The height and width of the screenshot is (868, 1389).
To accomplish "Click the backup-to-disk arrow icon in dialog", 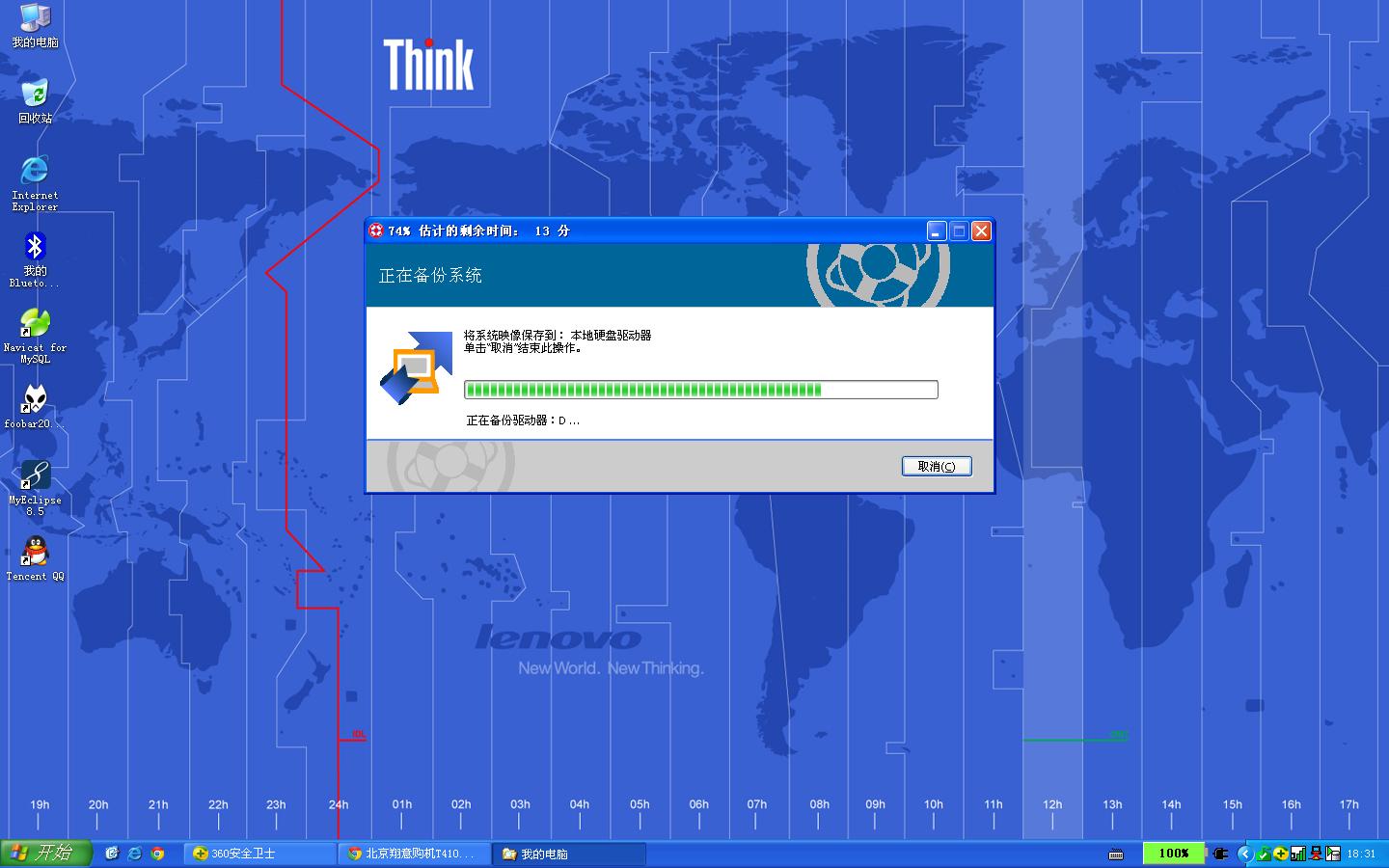I will (417, 367).
